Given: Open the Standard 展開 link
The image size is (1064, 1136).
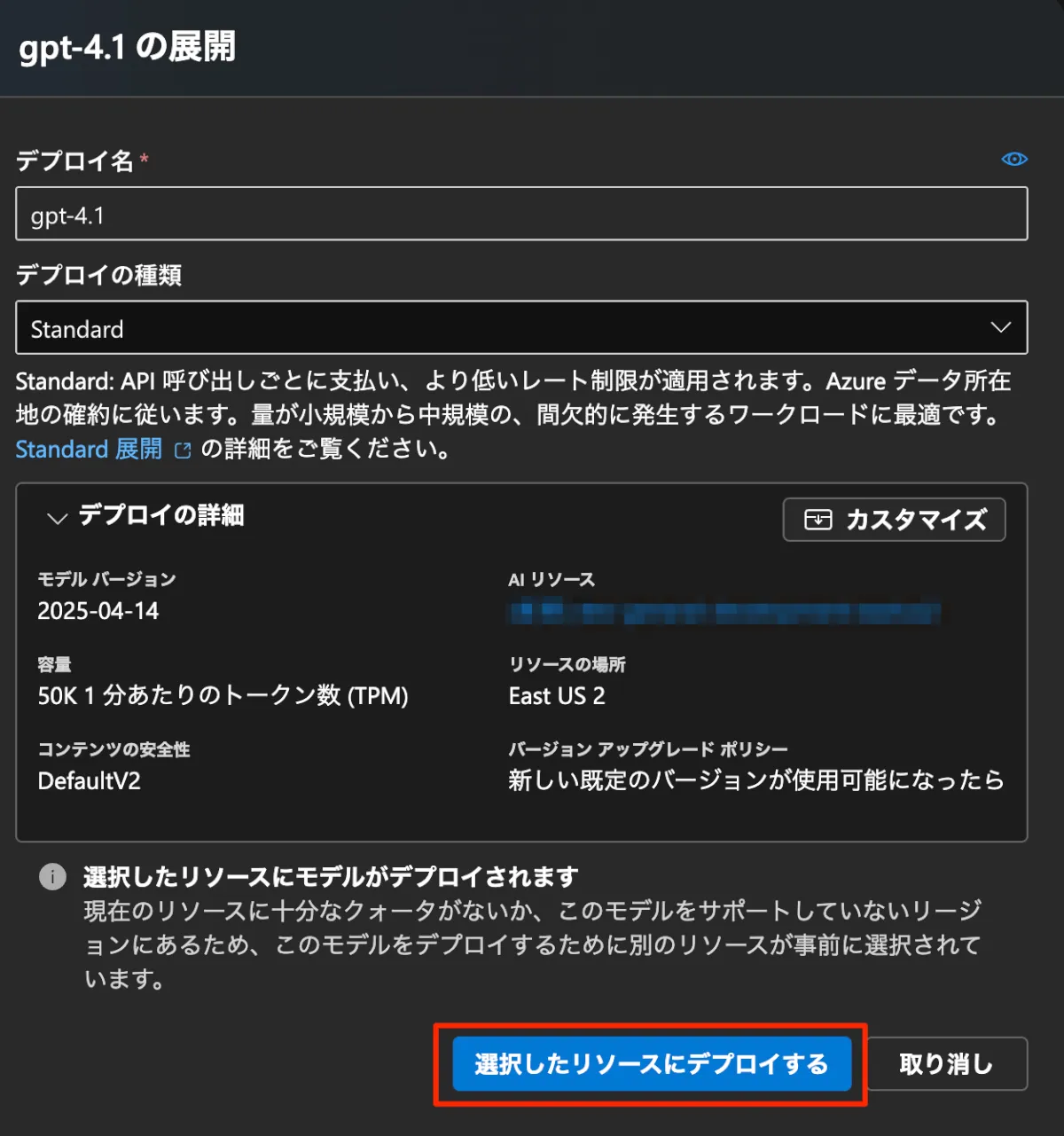Looking at the screenshot, I should point(89,449).
